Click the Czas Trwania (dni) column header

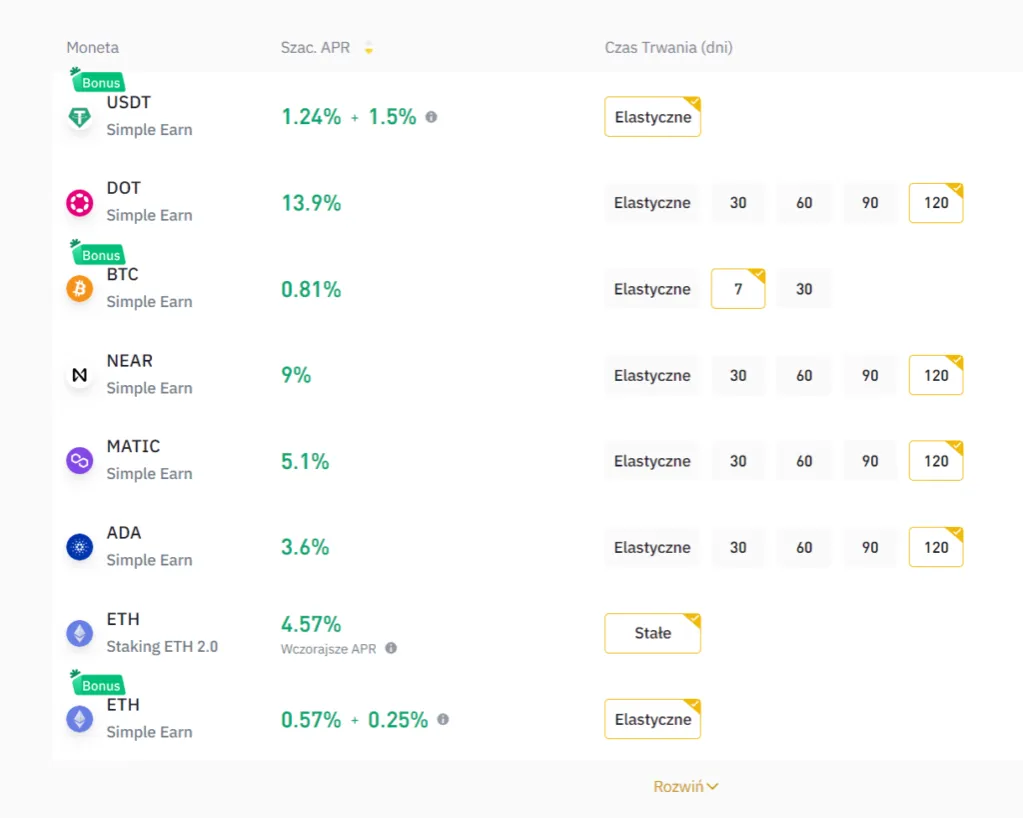[x=669, y=48]
